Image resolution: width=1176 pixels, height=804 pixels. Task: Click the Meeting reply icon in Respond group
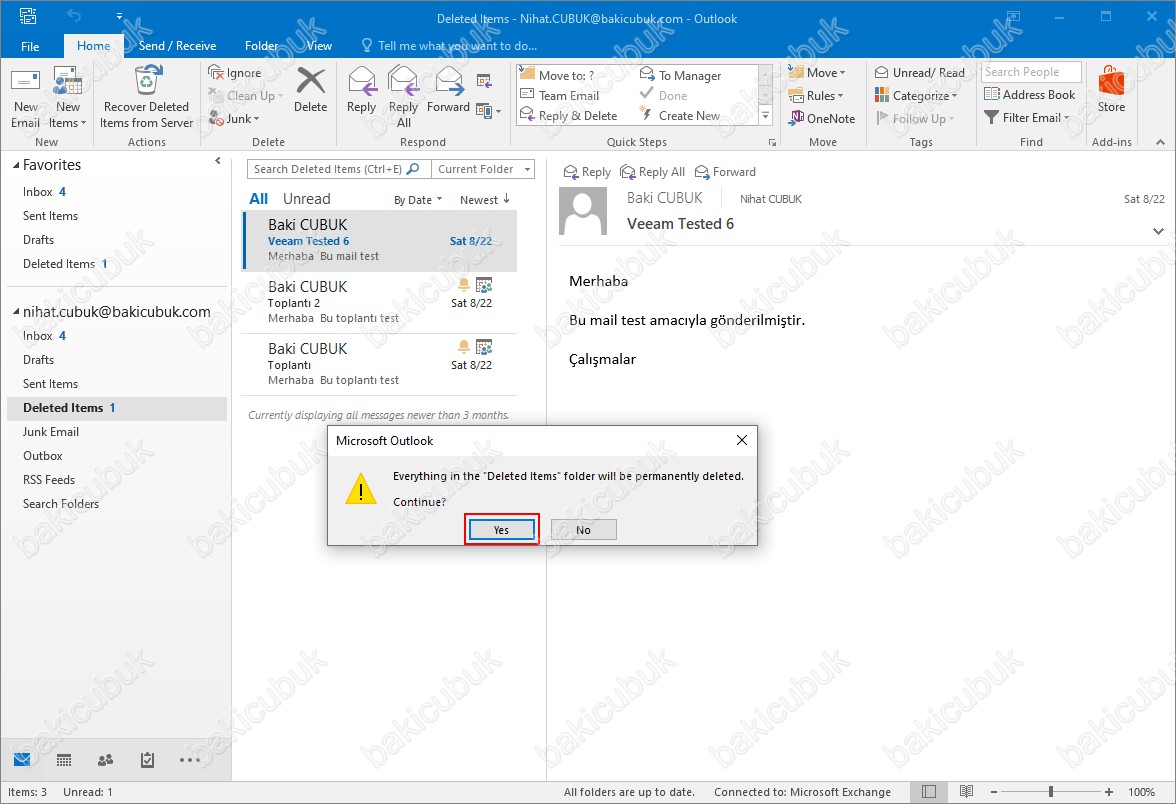point(484,81)
